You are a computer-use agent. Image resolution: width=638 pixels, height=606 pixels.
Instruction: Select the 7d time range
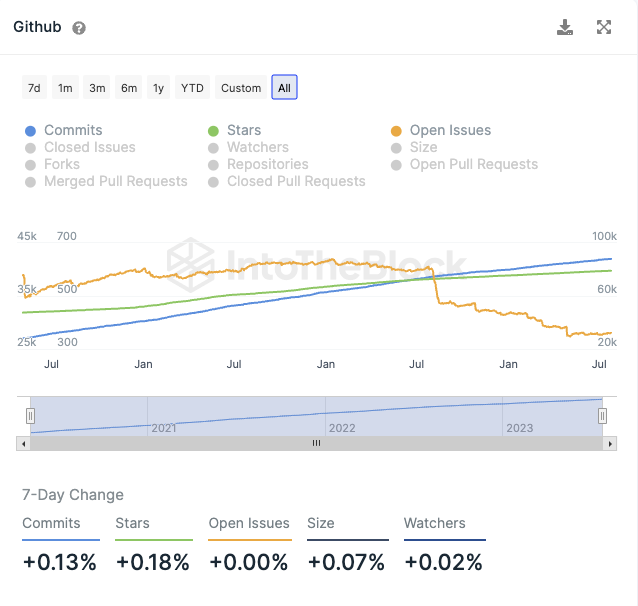(x=34, y=88)
